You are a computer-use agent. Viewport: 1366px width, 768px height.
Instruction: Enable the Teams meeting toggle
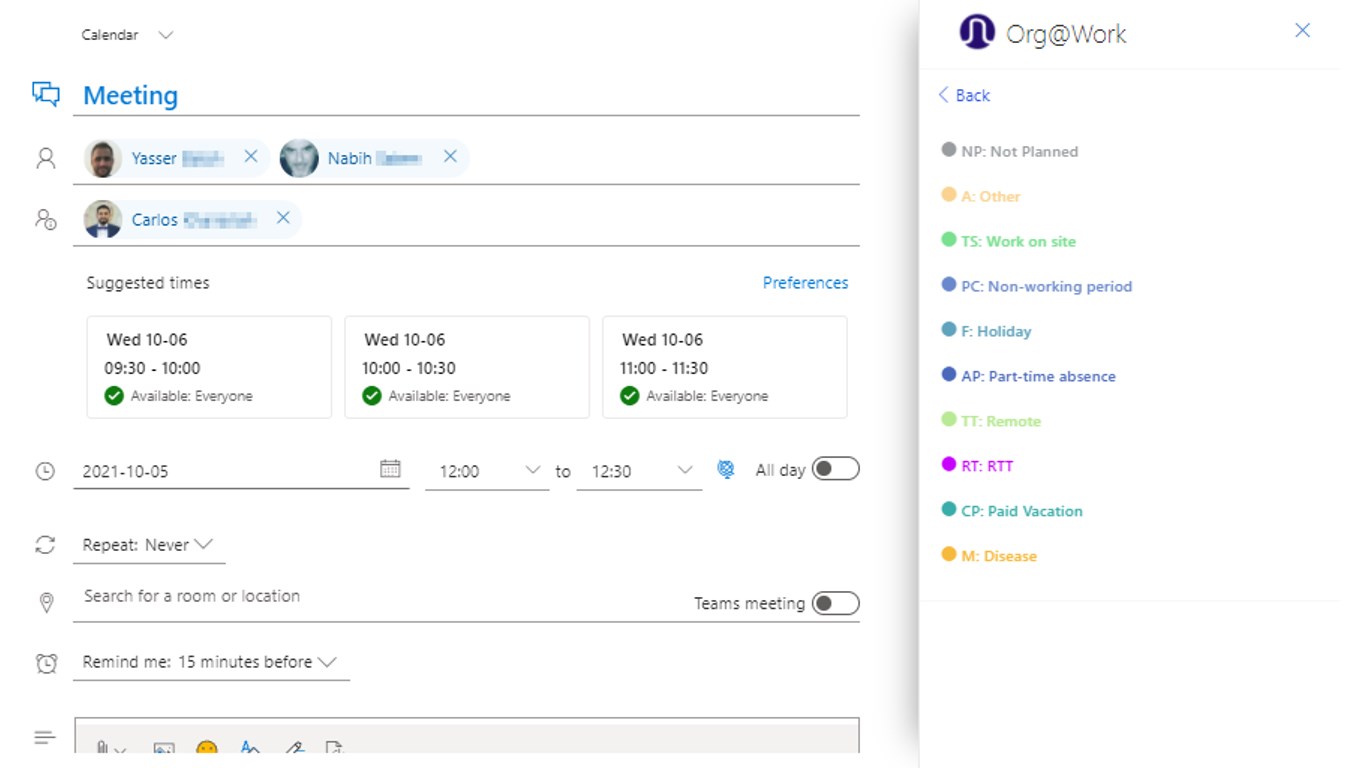835,603
